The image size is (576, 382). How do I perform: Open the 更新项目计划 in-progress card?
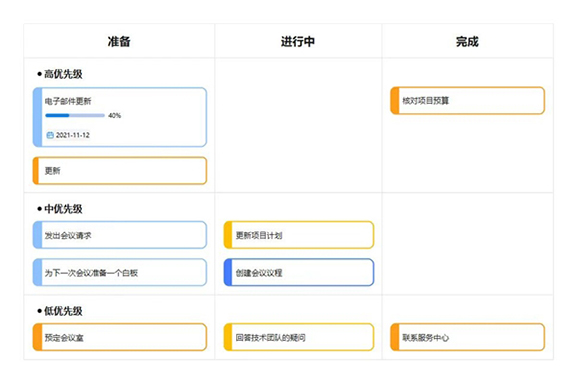(x=299, y=235)
